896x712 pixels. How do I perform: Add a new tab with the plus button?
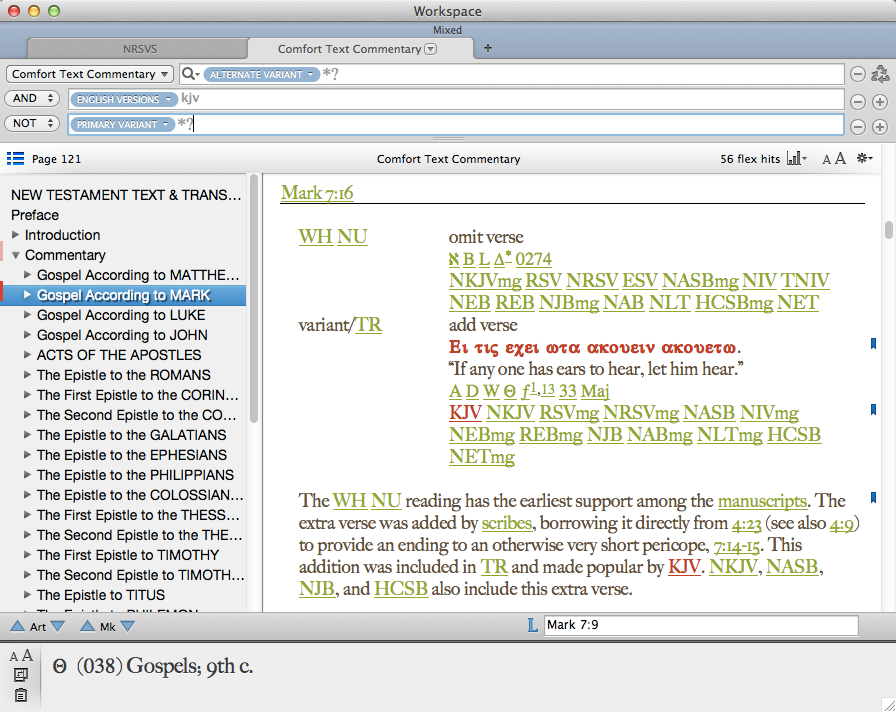pos(487,48)
